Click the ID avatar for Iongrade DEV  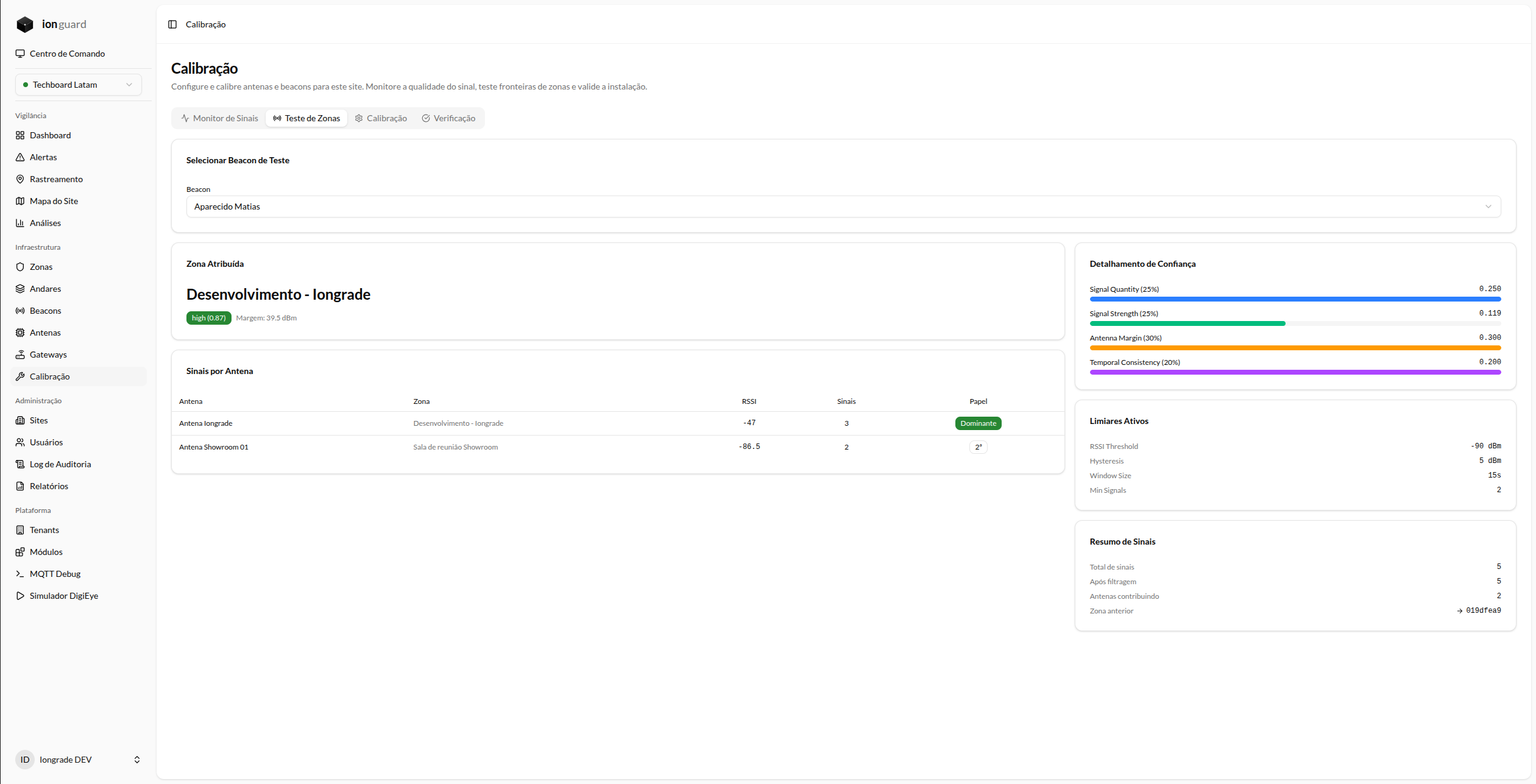[x=25, y=760]
